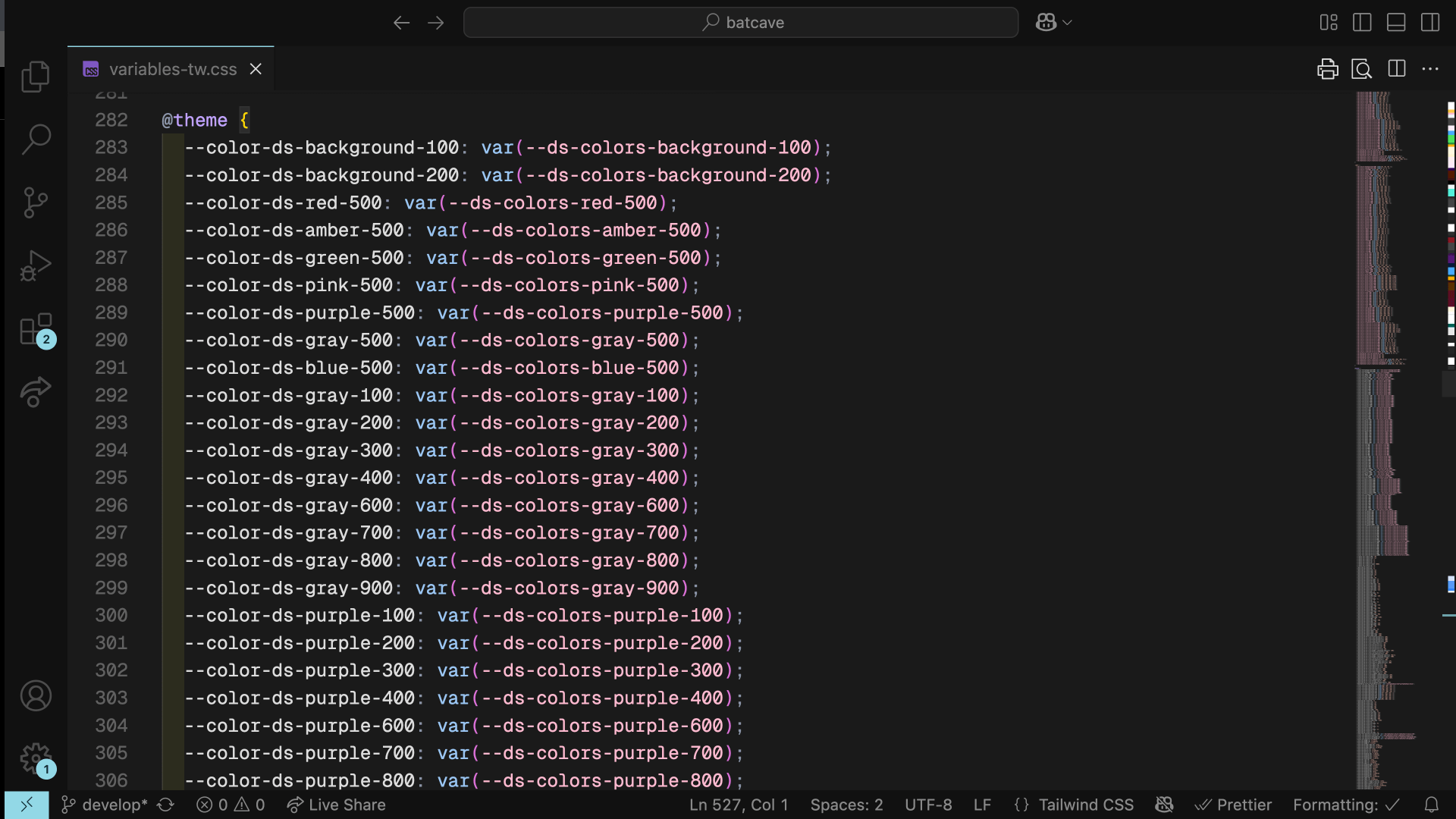Click the Prettier status item
Screen dimensions: 1456x819
(x=1233, y=805)
